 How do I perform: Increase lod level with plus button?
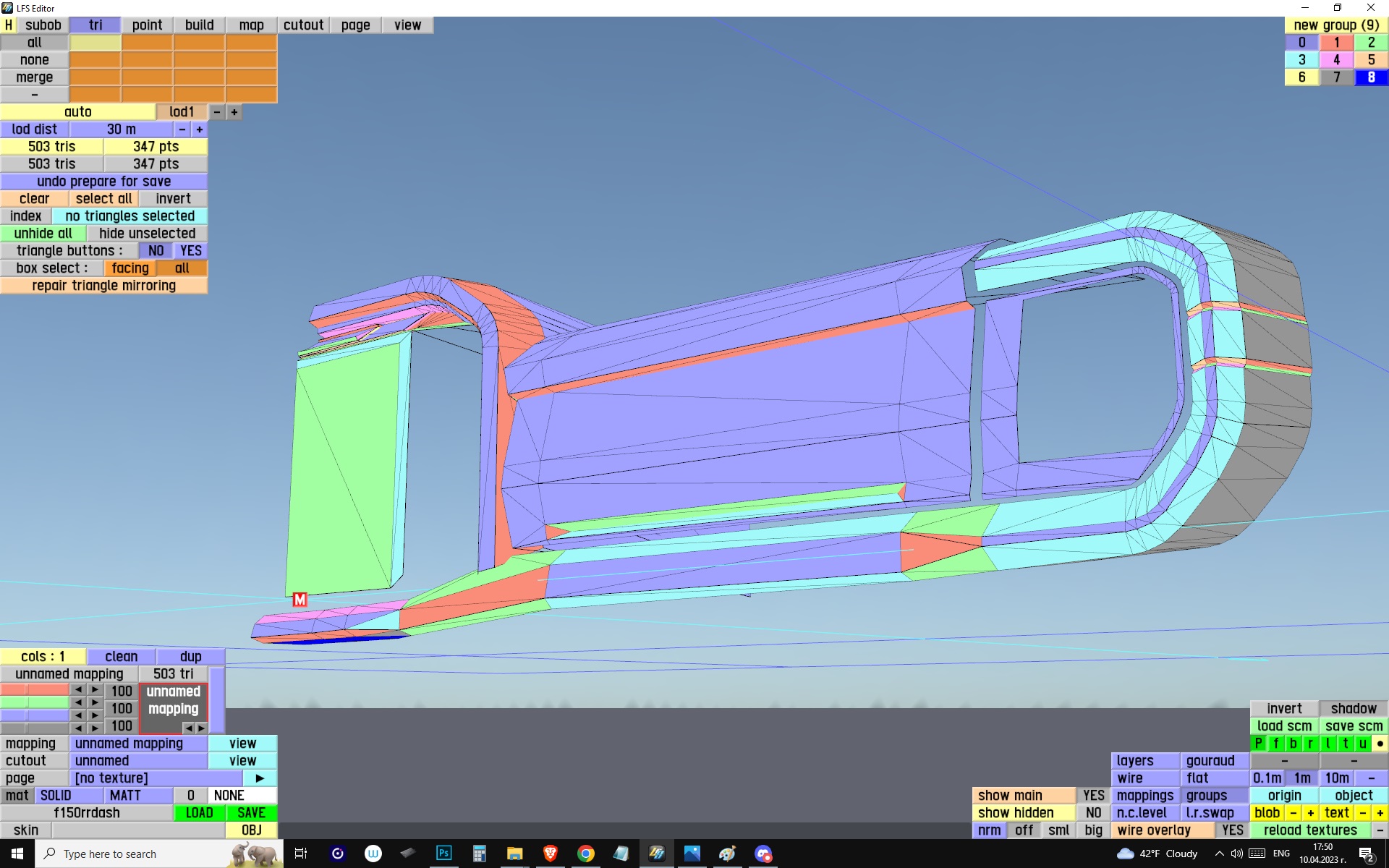234,112
